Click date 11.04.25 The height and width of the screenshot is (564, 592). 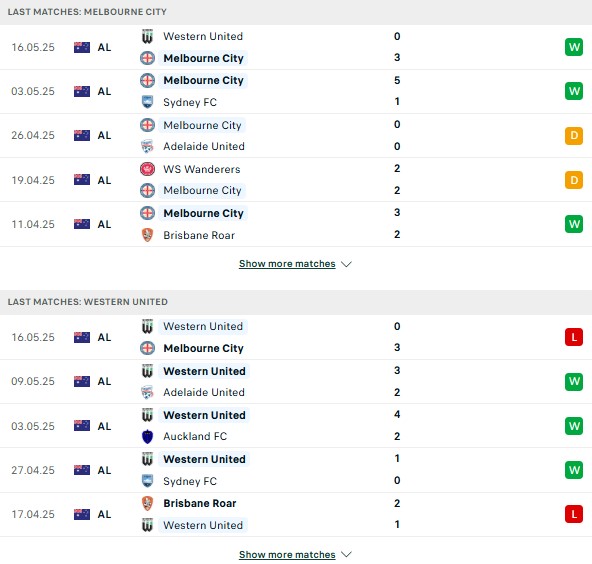click(x=33, y=224)
